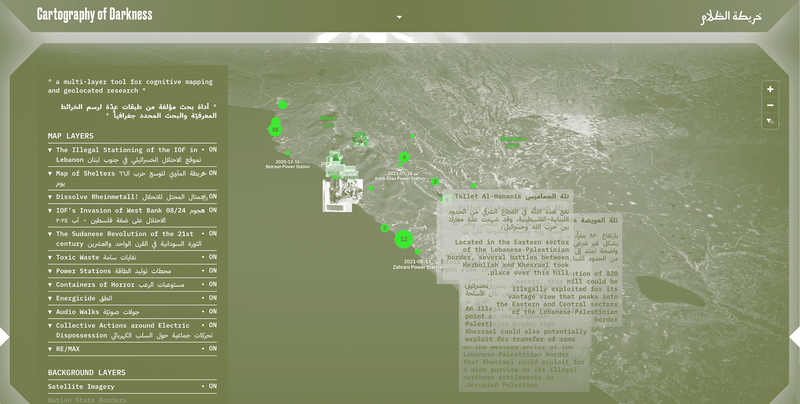800x404 pixels.
Task: Expand the Toxic Waste layer triangle
Action: (x=50, y=257)
